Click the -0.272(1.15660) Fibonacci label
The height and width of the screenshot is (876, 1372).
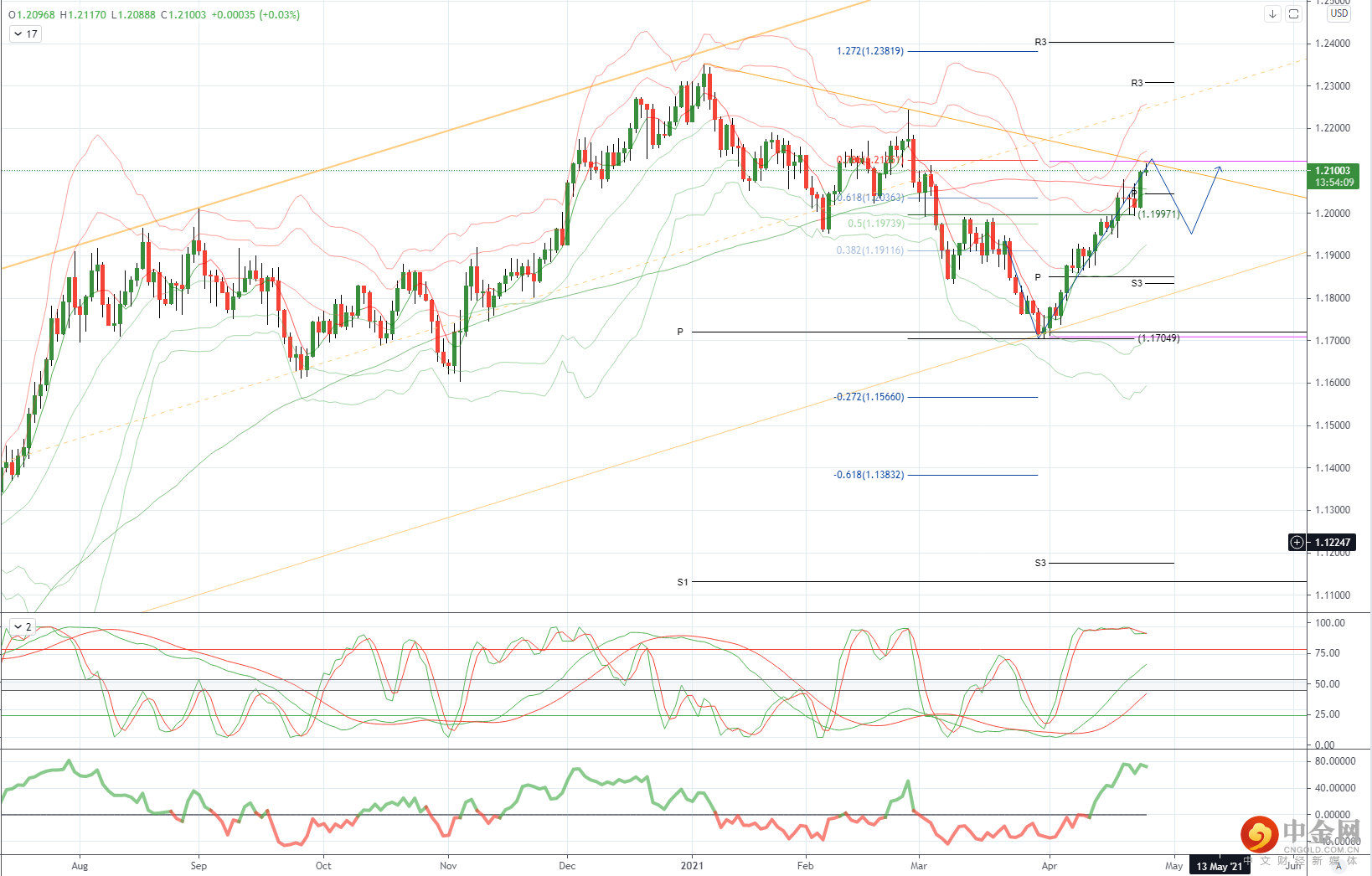[869, 397]
